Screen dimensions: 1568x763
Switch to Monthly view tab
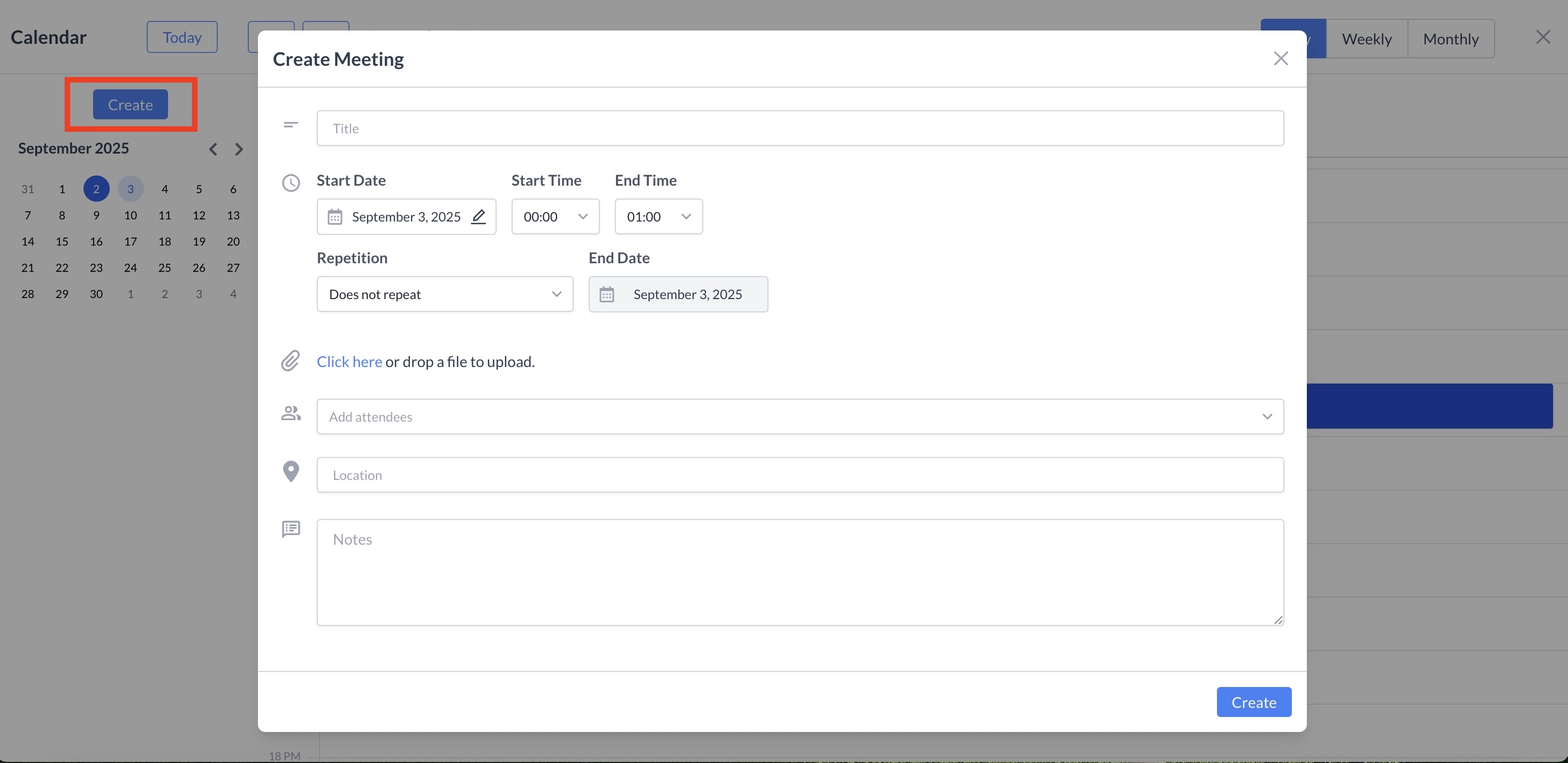[x=1450, y=39]
